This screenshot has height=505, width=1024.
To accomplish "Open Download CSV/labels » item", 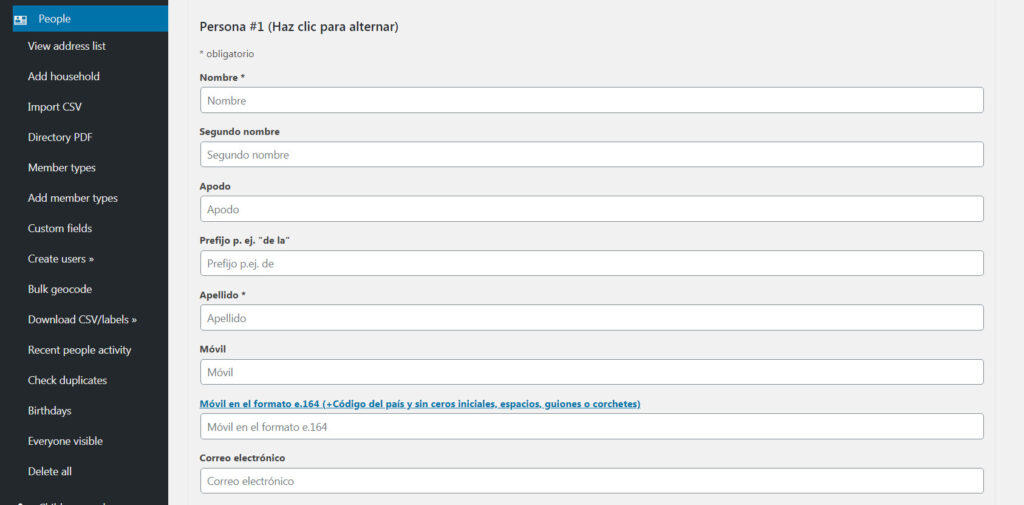I will [82, 320].
